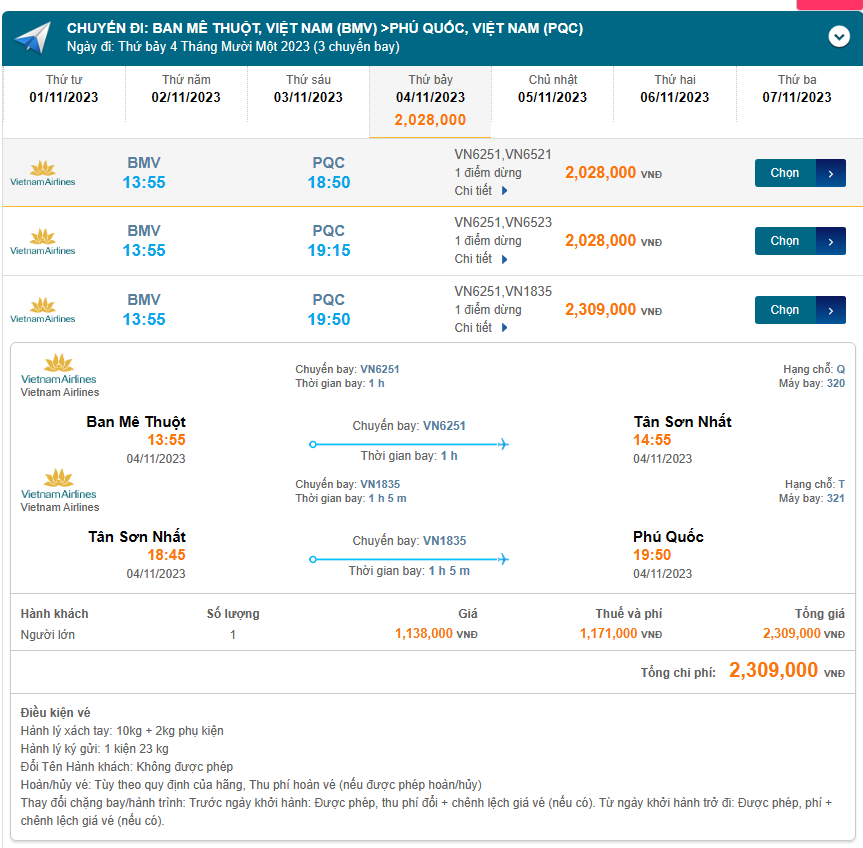Collapse the trip header using the round chevron
This screenshot has height=848, width=863.
click(x=838, y=36)
